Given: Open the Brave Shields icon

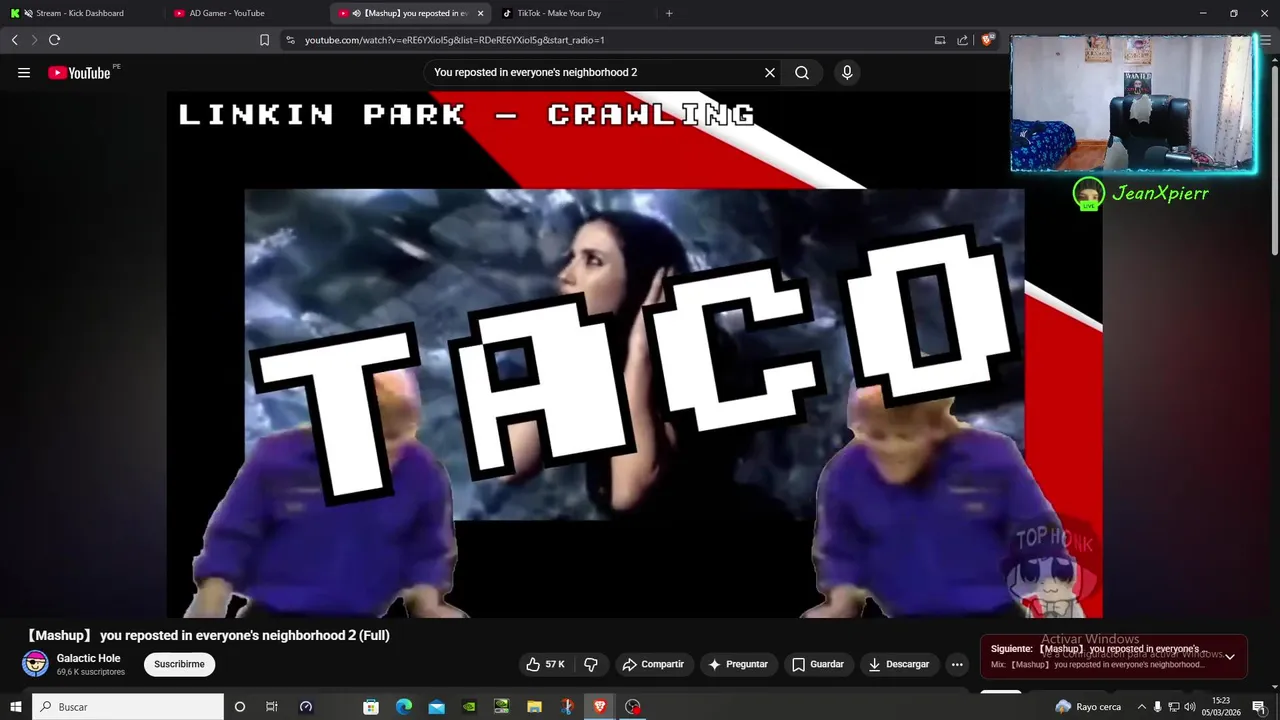Looking at the screenshot, I should [x=988, y=40].
